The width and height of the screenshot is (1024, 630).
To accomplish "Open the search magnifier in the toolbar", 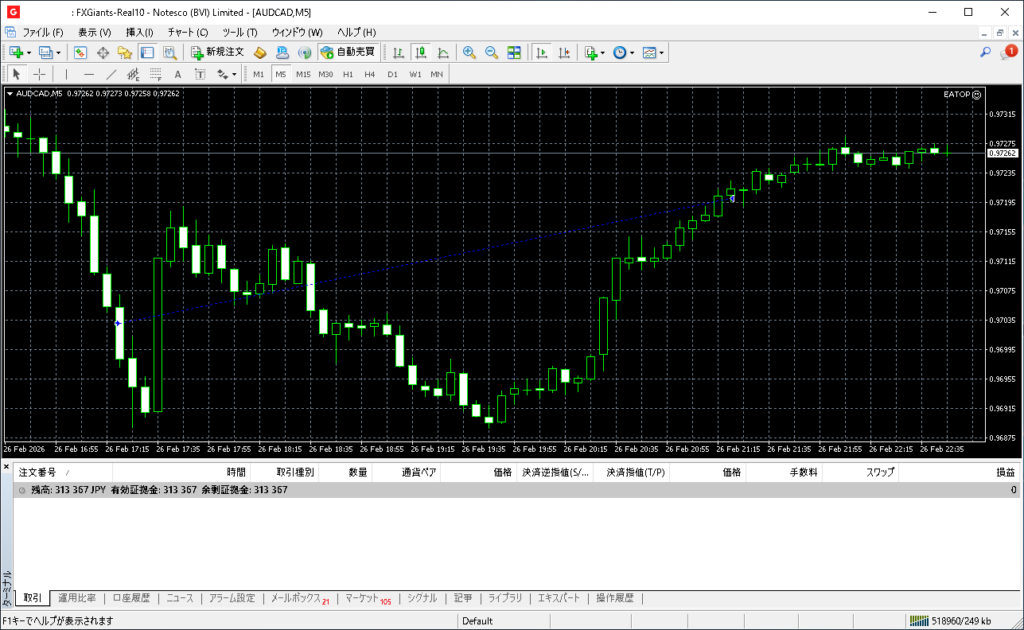I will pos(985,52).
